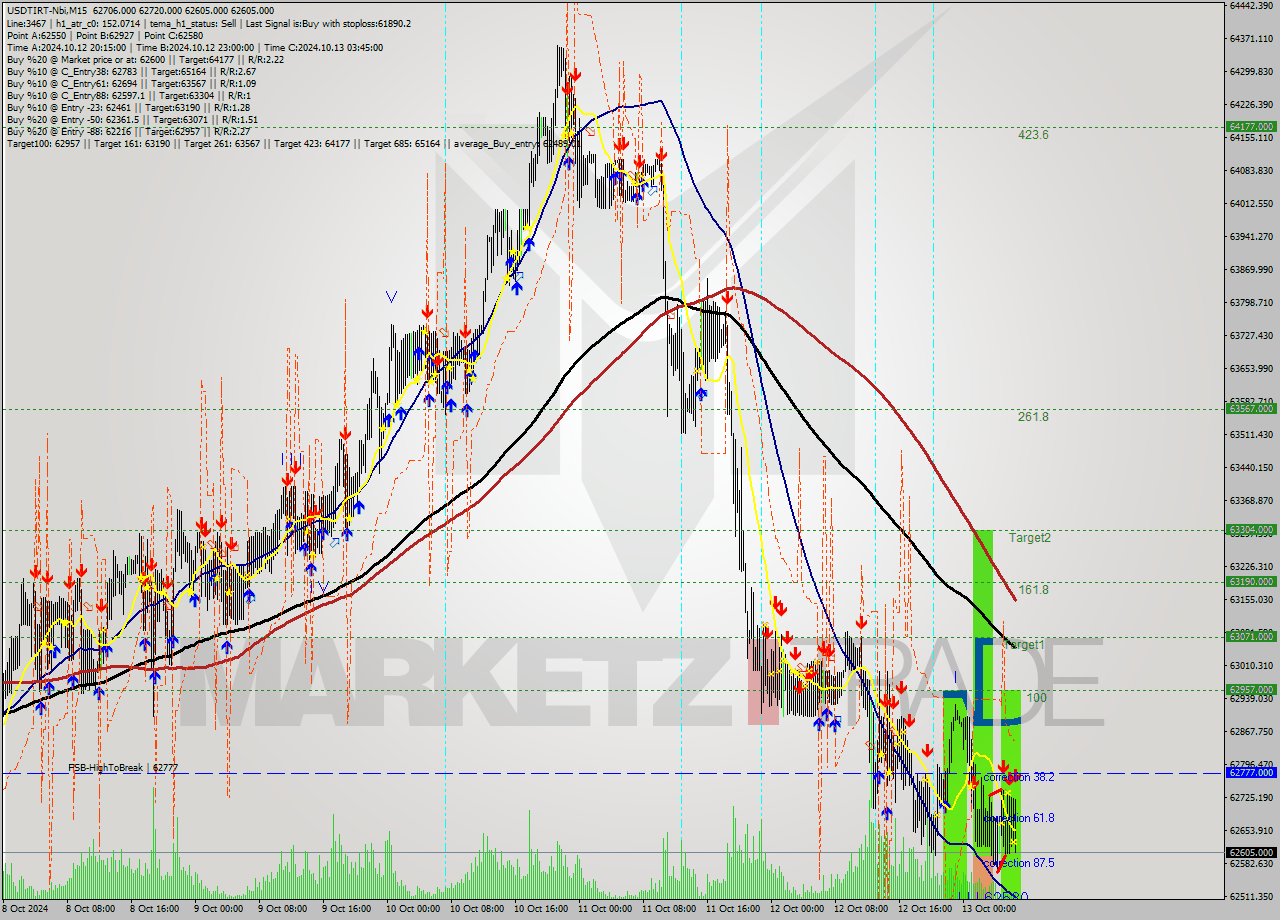Click the 'Time A:2024.10.12 20:15:00' line
This screenshot has width=1280, height=920.
pos(194,47)
